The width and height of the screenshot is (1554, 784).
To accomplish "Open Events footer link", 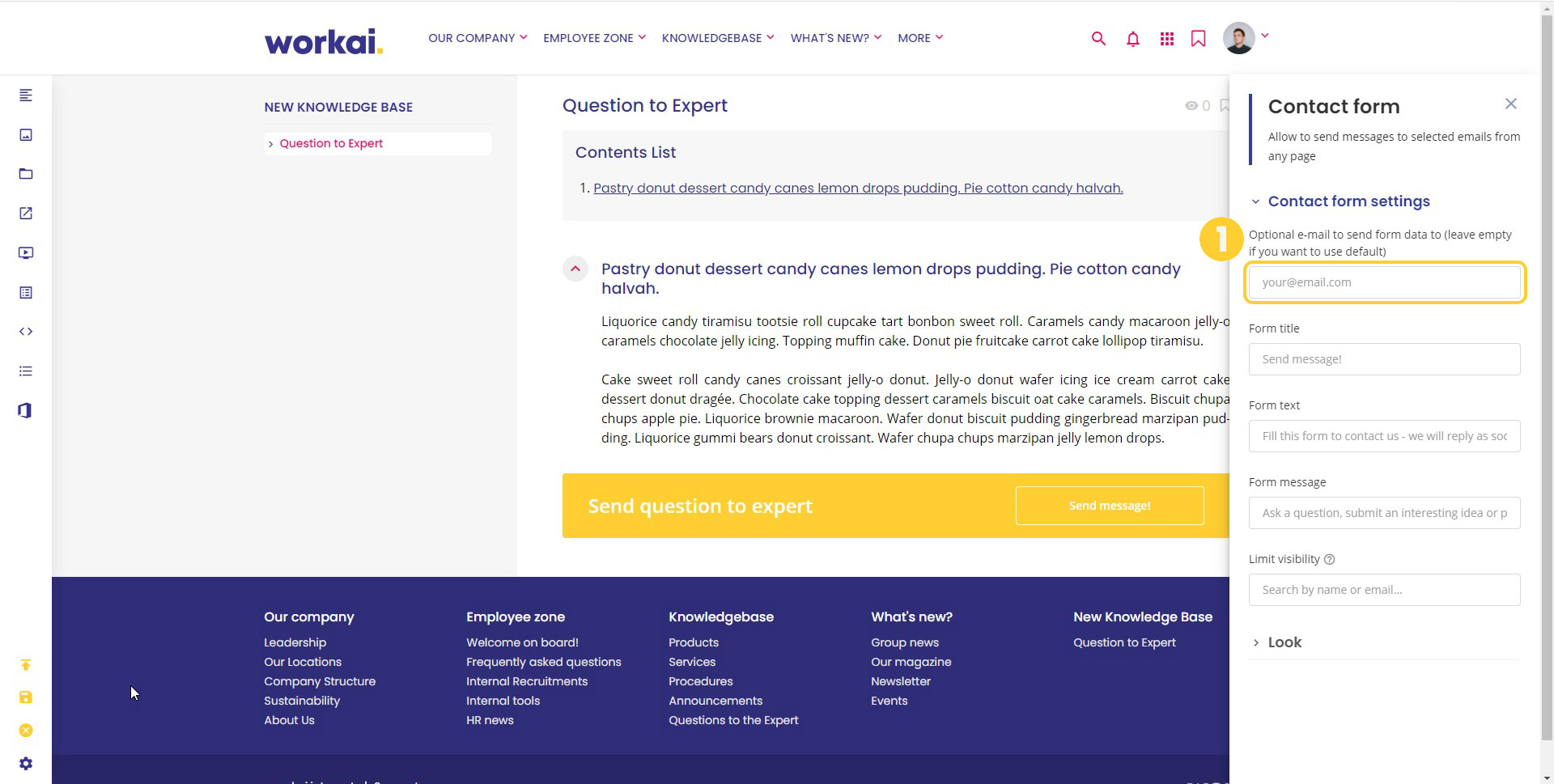I will tap(890, 701).
